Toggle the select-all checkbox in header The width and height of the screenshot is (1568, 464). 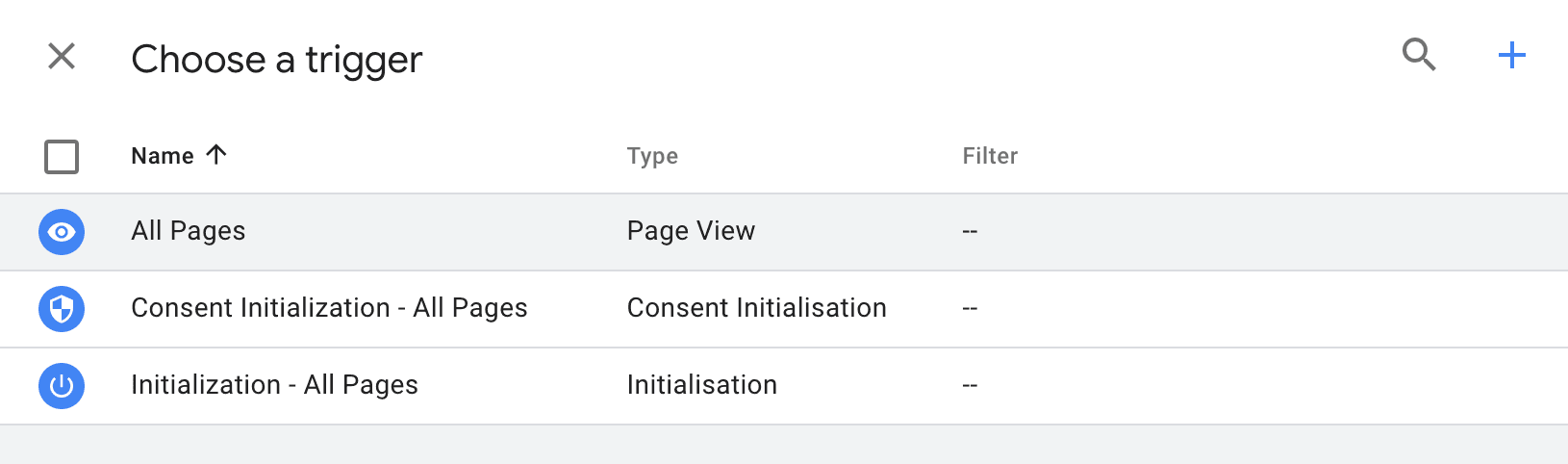pos(62,156)
